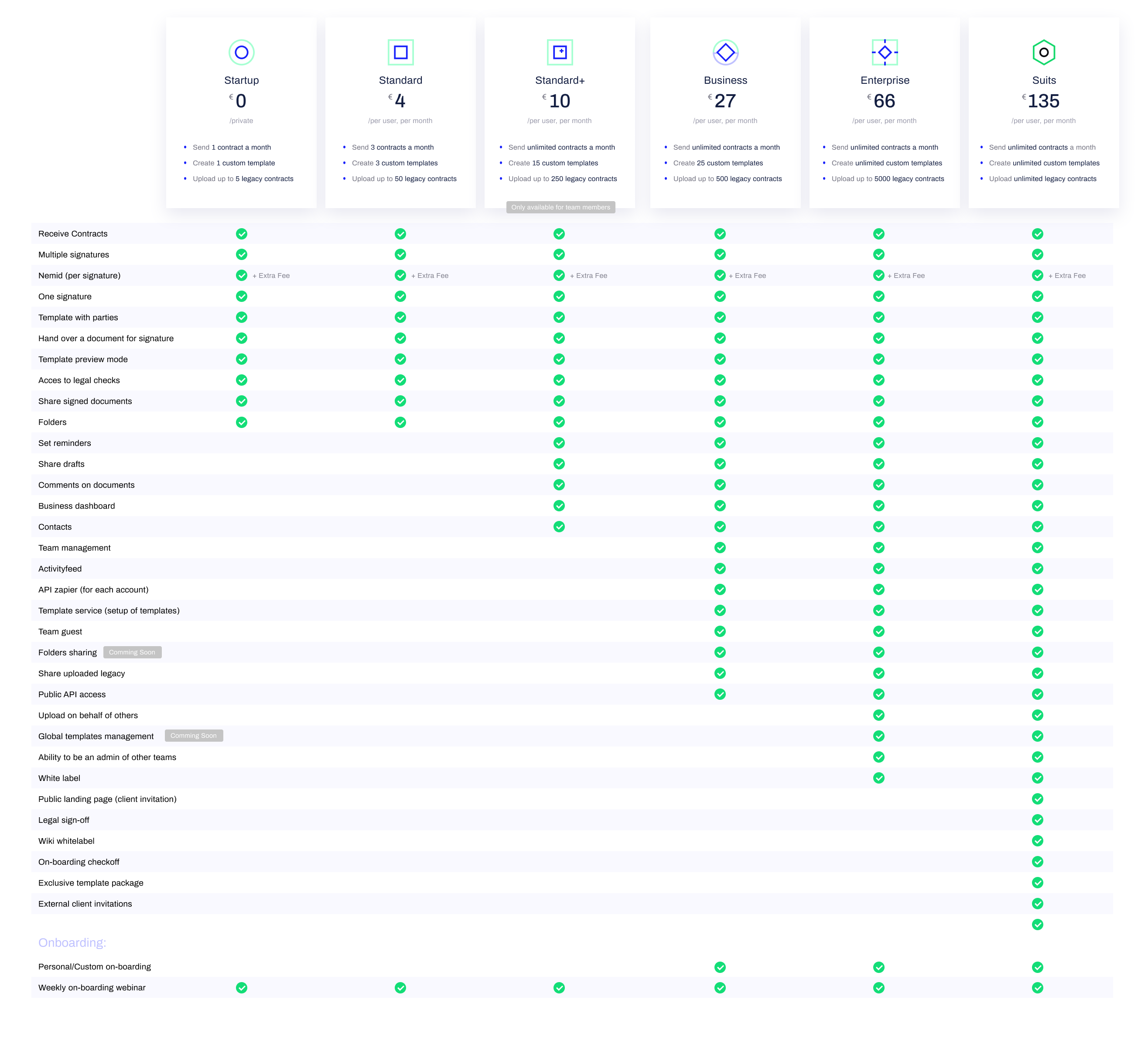
Task: Click the Standard plan square icon
Action: pyautogui.click(x=400, y=52)
